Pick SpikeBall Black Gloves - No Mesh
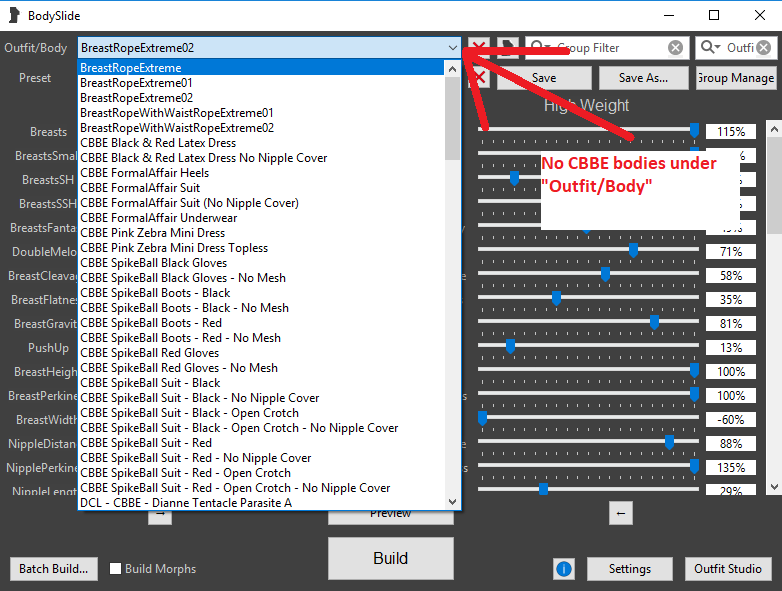 click(261, 277)
